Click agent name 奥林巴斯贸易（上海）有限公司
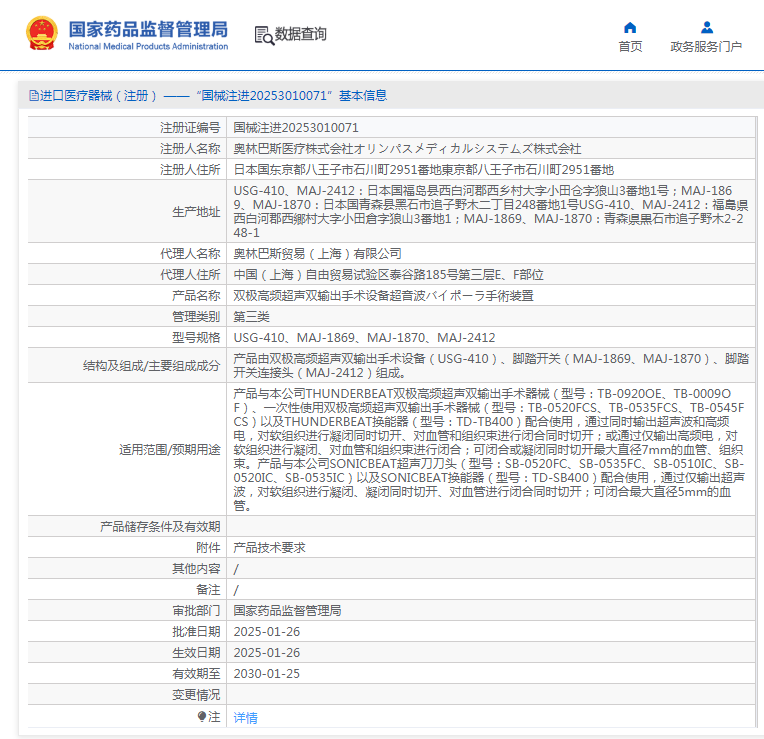This screenshot has height=739, width=764. click(317, 254)
